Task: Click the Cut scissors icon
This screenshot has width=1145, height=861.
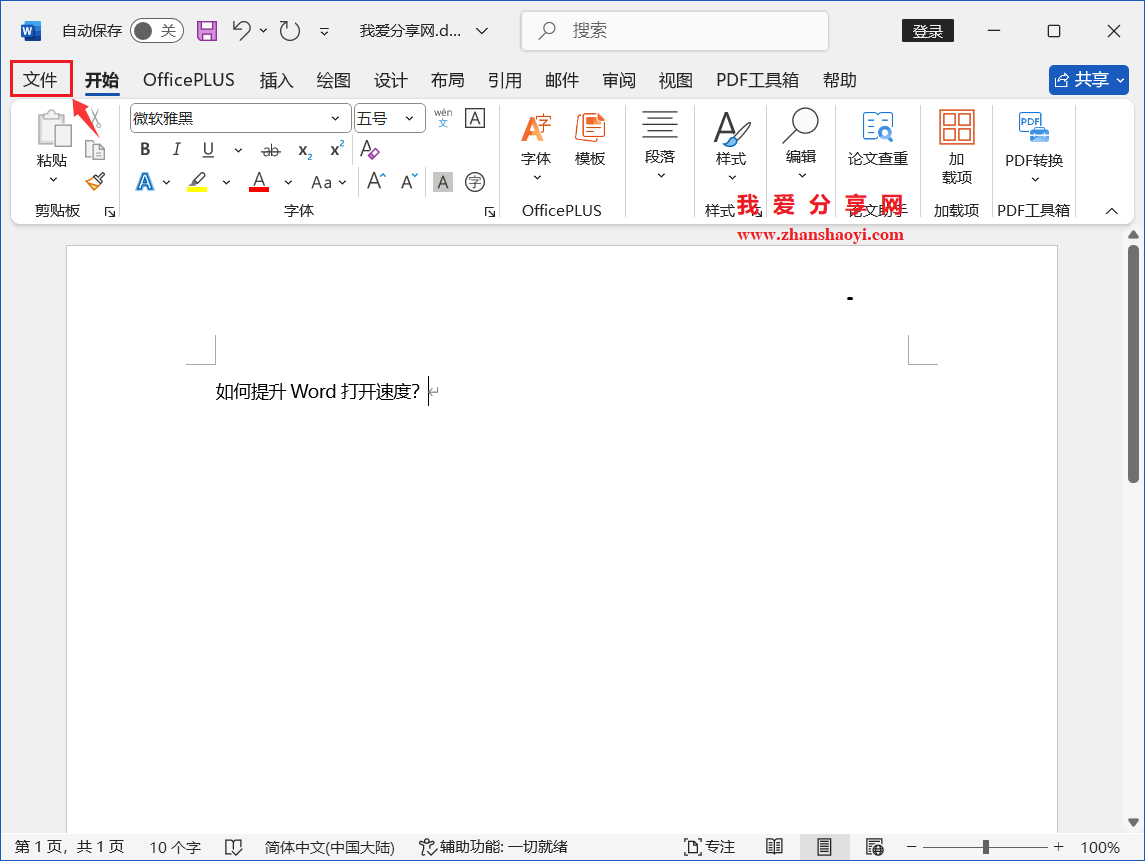Action: (x=95, y=119)
